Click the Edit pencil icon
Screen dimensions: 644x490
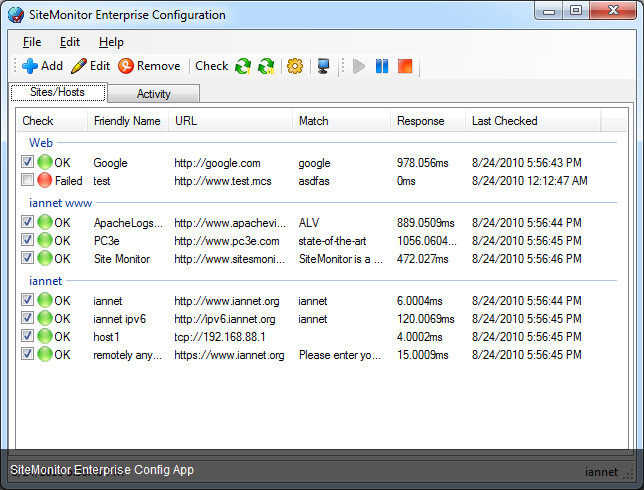coord(78,66)
